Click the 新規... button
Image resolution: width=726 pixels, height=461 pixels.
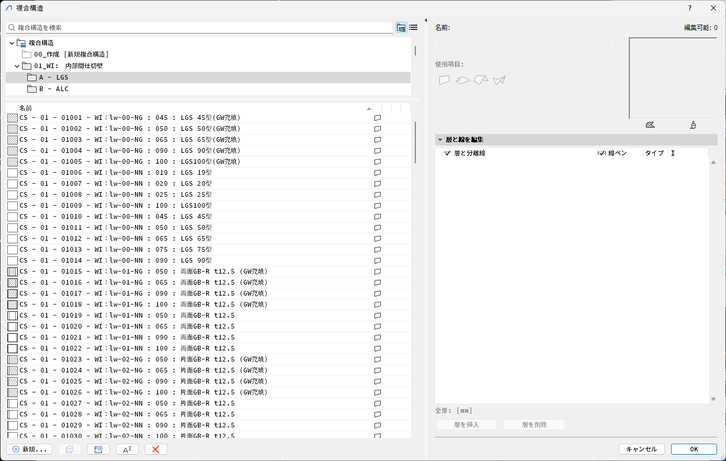click(29, 449)
